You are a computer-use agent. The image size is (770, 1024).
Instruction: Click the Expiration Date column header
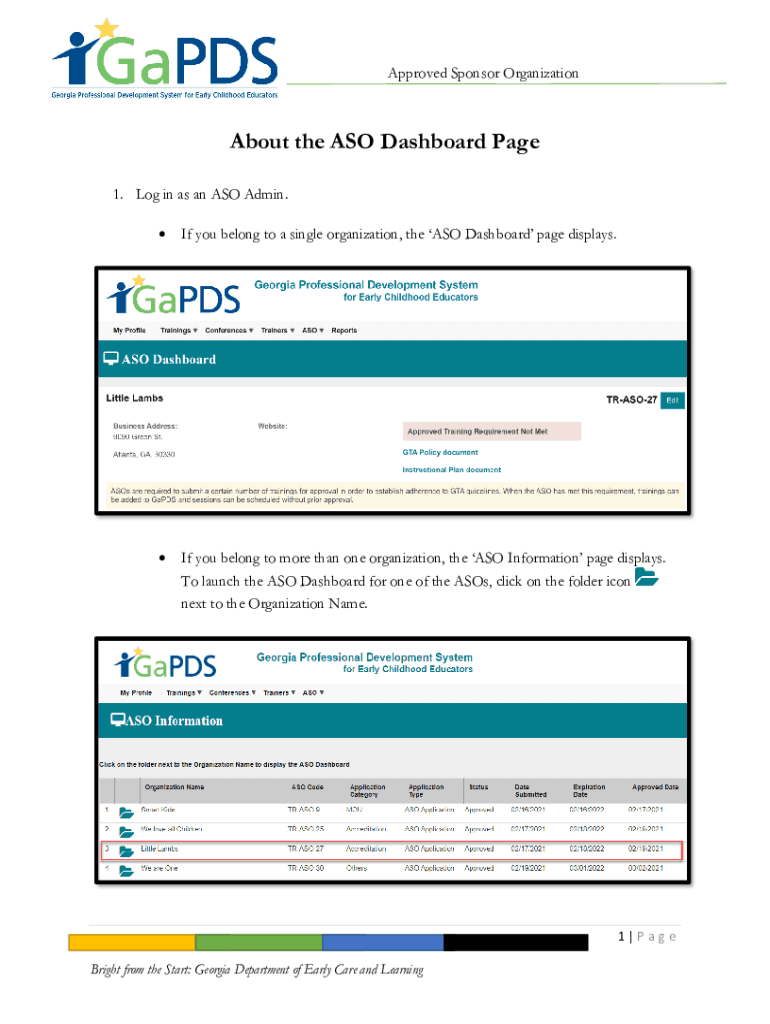[588, 791]
